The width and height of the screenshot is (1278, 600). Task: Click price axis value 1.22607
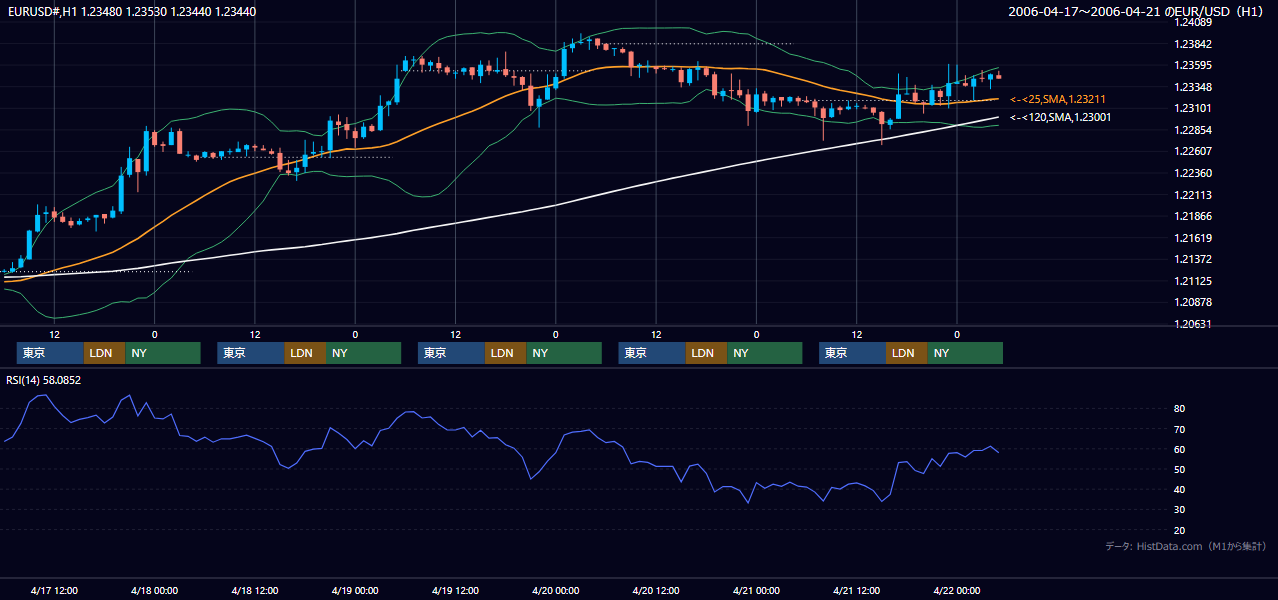pyautogui.click(x=1192, y=151)
